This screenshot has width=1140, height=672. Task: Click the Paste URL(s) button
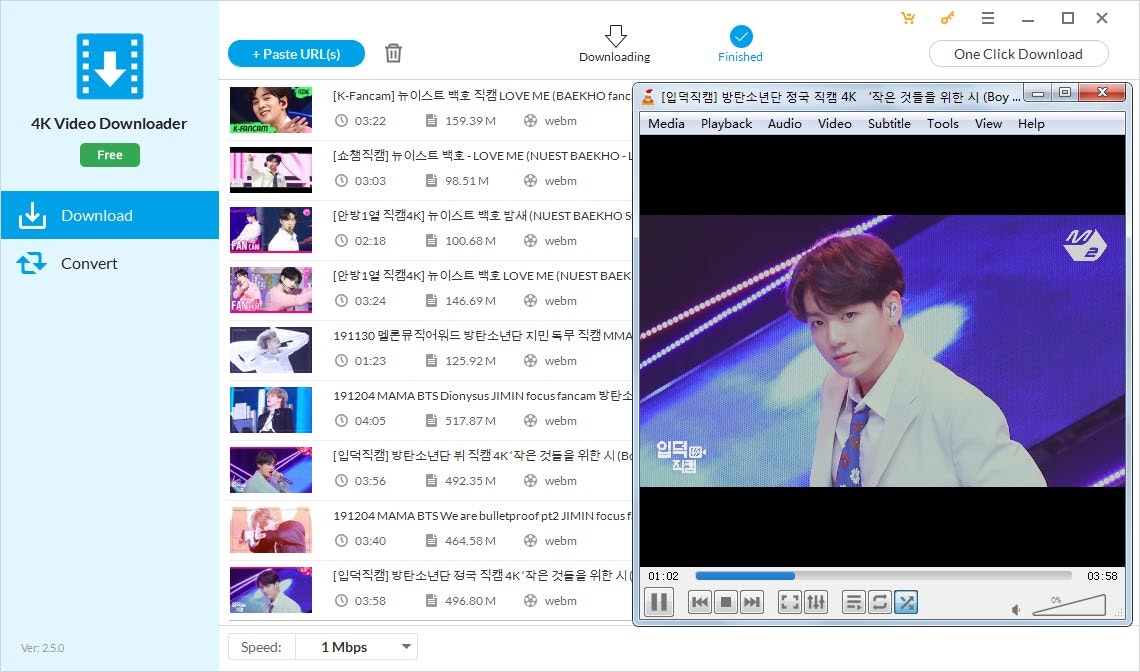[297, 54]
